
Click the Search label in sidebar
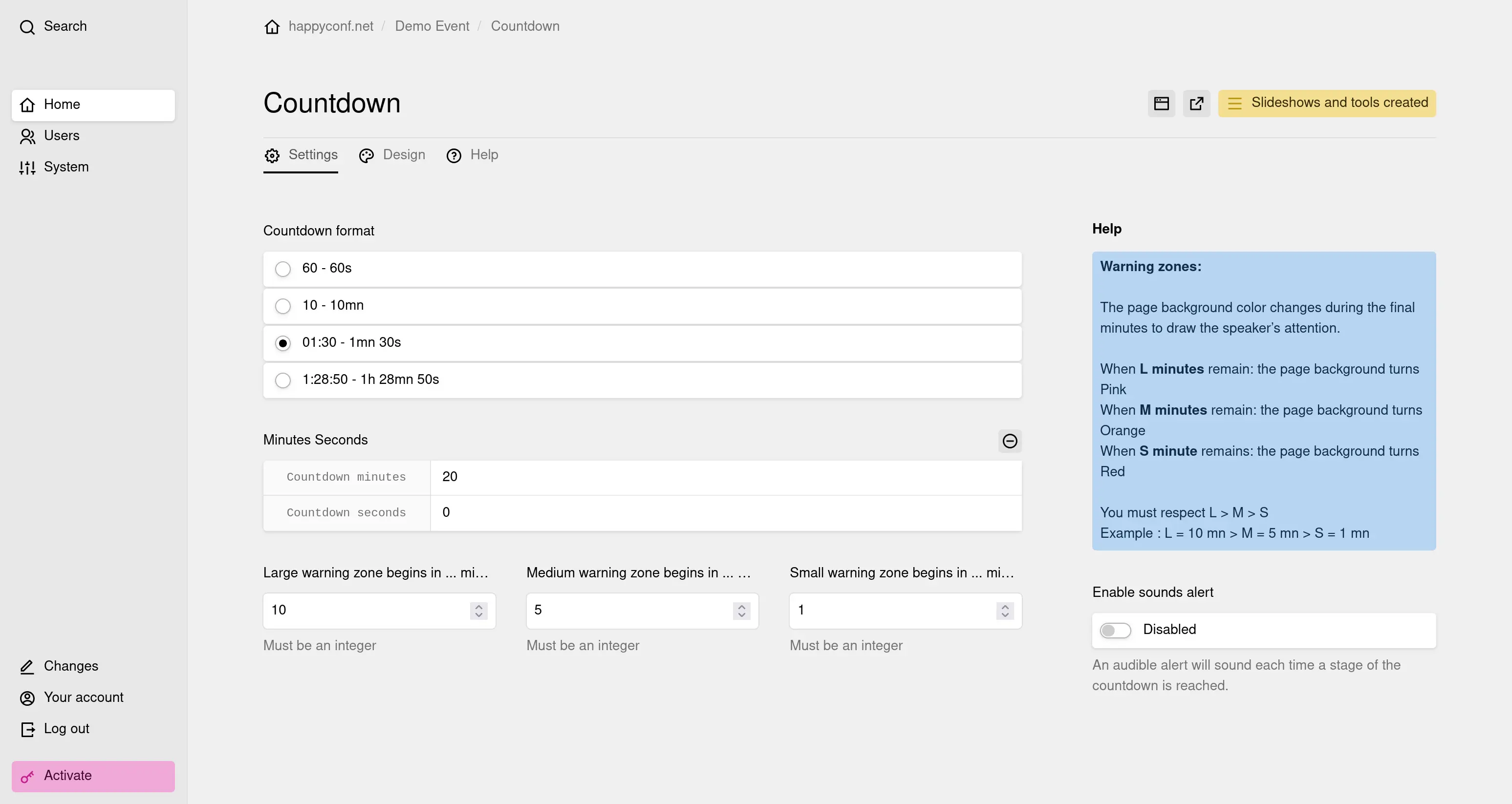(65, 26)
